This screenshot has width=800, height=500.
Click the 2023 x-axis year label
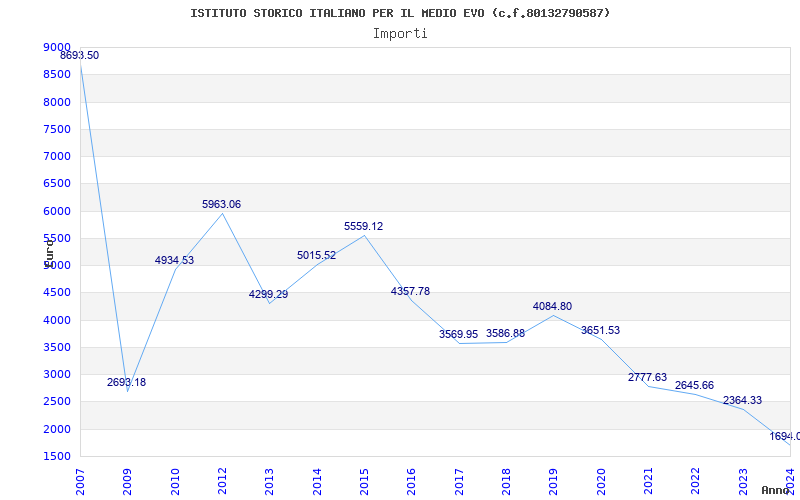click(x=743, y=481)
